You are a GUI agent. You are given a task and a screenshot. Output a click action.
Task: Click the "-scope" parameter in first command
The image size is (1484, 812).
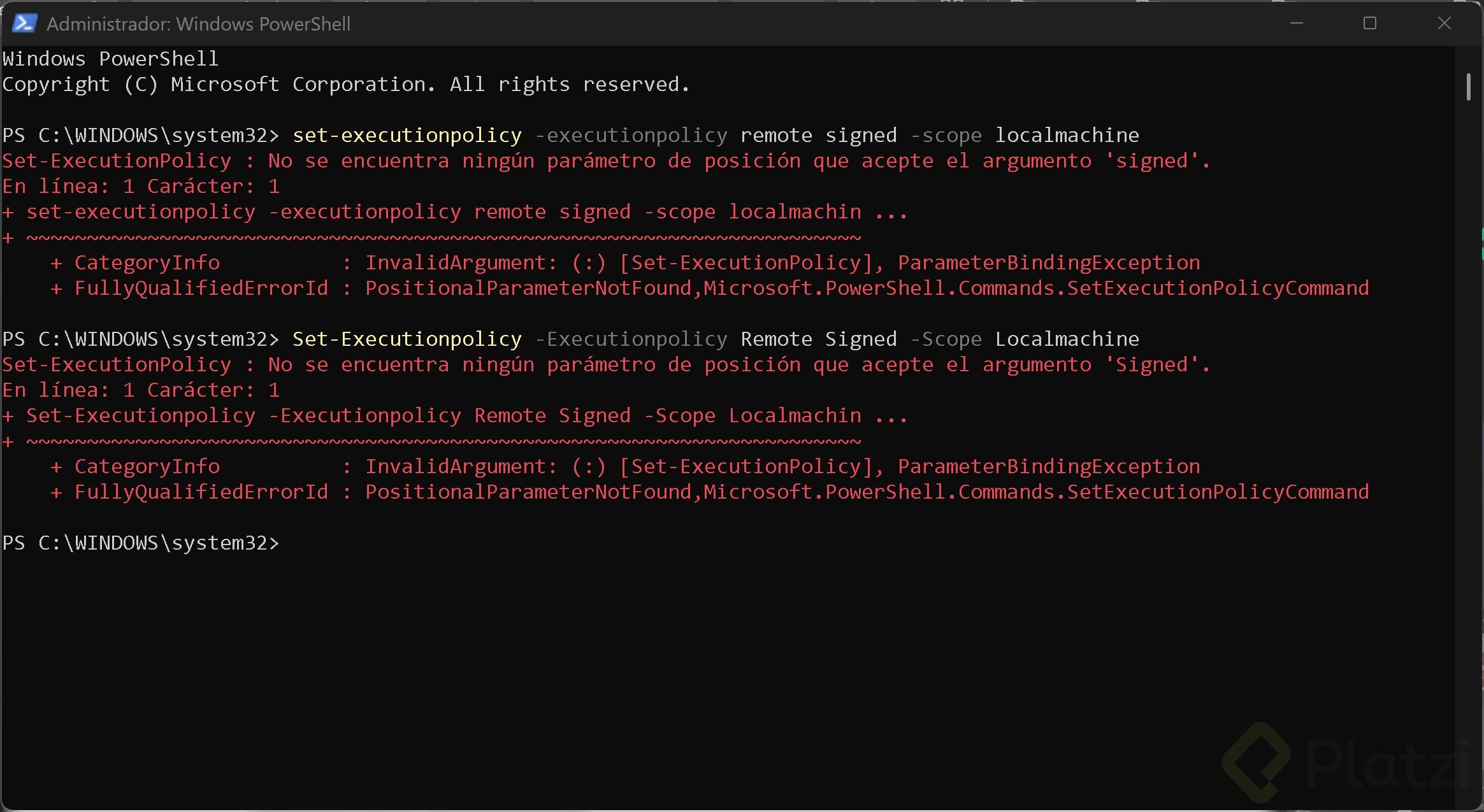(946, 136)
